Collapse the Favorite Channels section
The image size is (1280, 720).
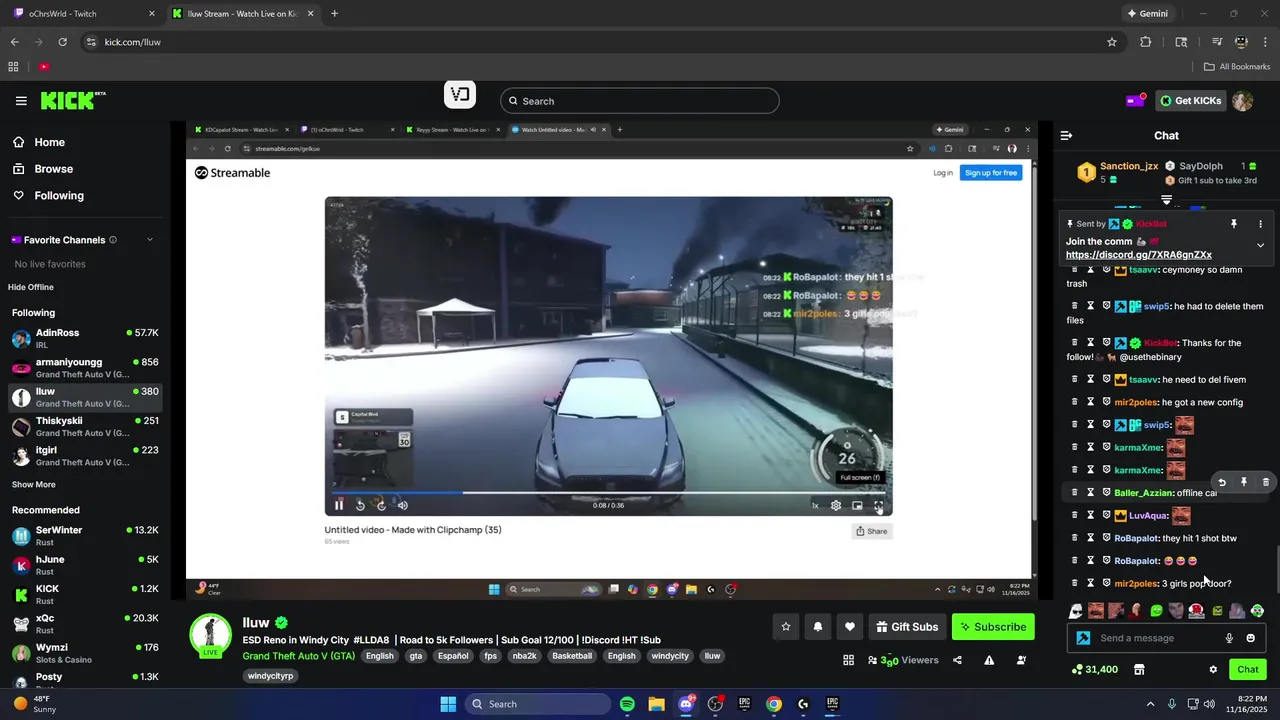(x=150, y=240)
